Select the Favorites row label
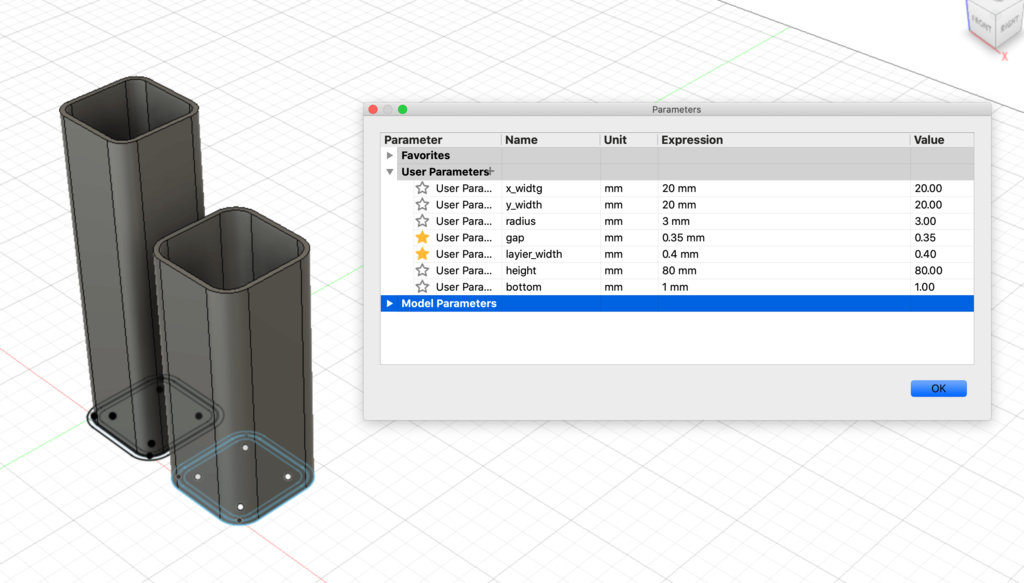1024x583 pixels. click(425, 155)
